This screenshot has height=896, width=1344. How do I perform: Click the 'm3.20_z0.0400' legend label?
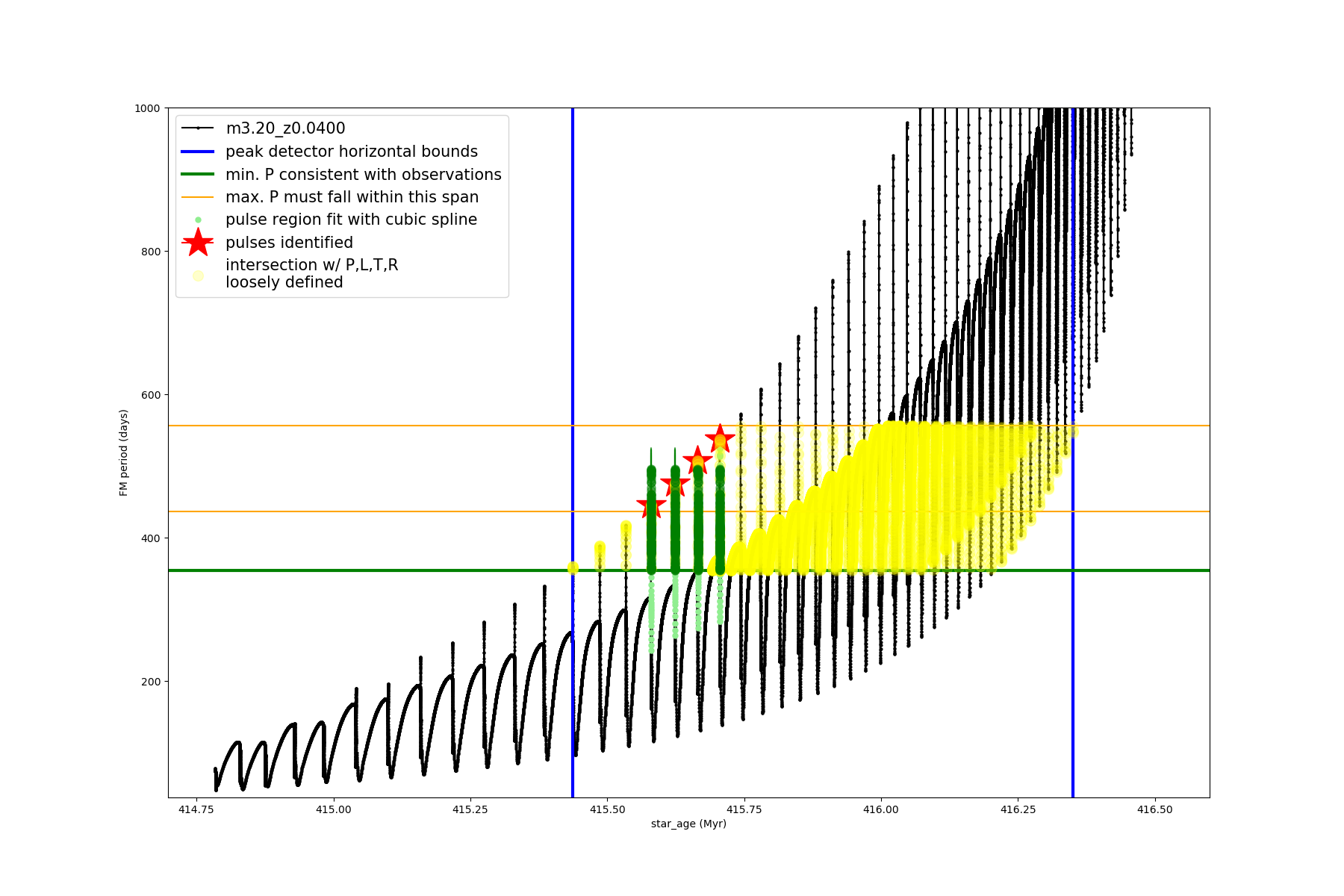(285, 128)
